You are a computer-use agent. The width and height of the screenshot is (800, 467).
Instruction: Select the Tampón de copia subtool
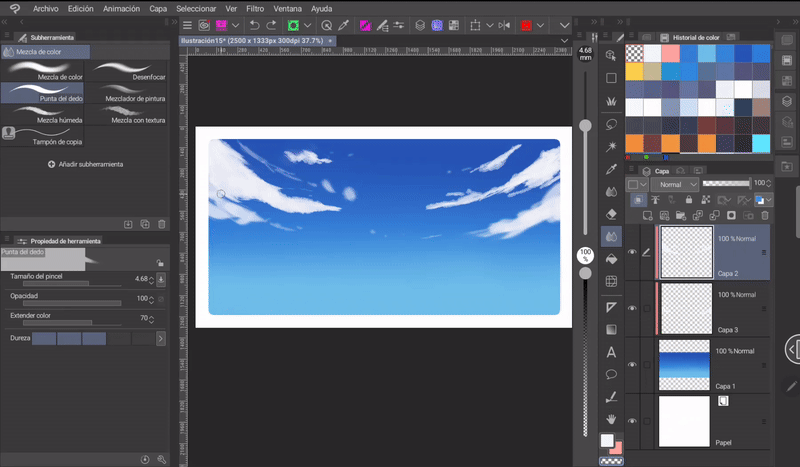[x=43, y=136]
